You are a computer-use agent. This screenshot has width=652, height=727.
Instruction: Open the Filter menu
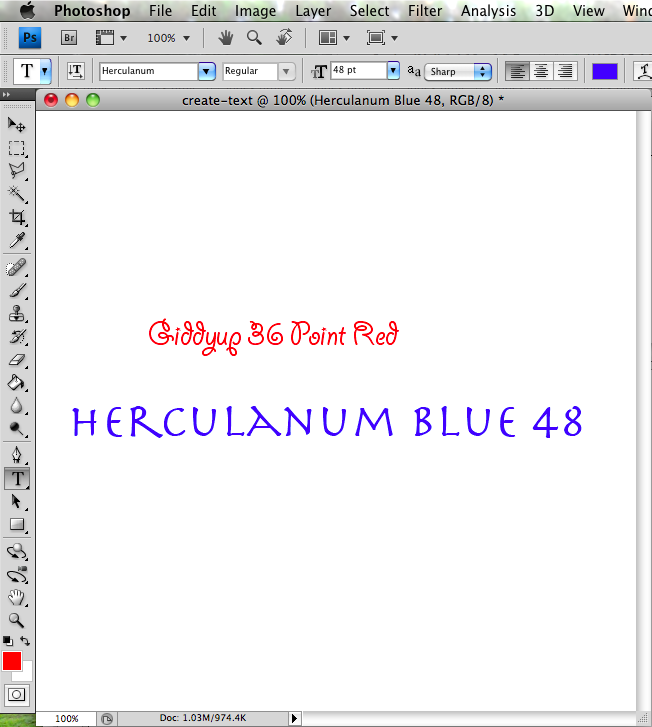click(425, 11)
